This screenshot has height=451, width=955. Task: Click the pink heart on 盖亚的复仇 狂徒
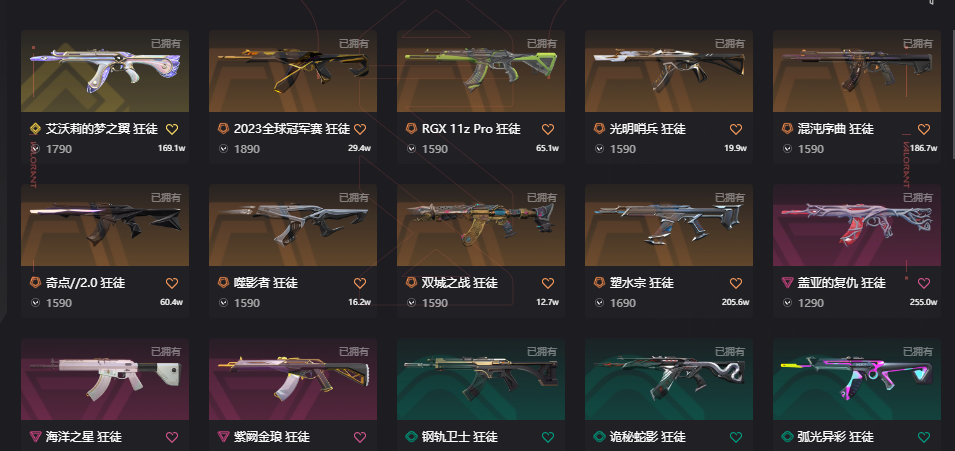tap(924, 283)
